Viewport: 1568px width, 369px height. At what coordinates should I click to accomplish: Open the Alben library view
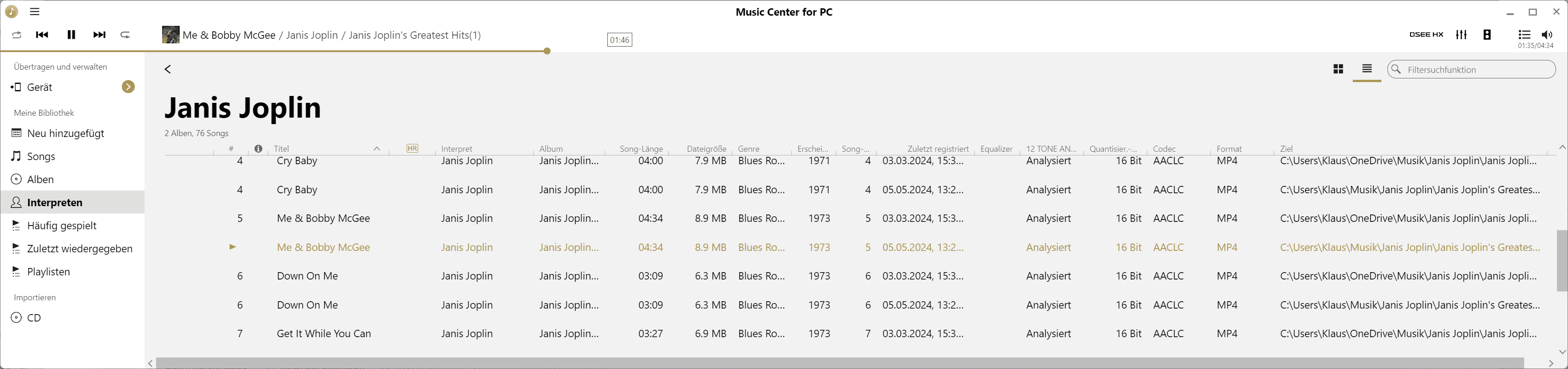coord(40,179)
